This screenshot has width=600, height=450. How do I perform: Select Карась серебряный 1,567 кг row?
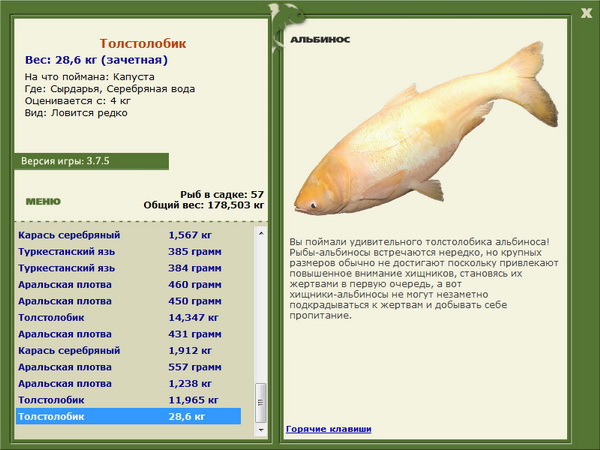coord(129,235)
